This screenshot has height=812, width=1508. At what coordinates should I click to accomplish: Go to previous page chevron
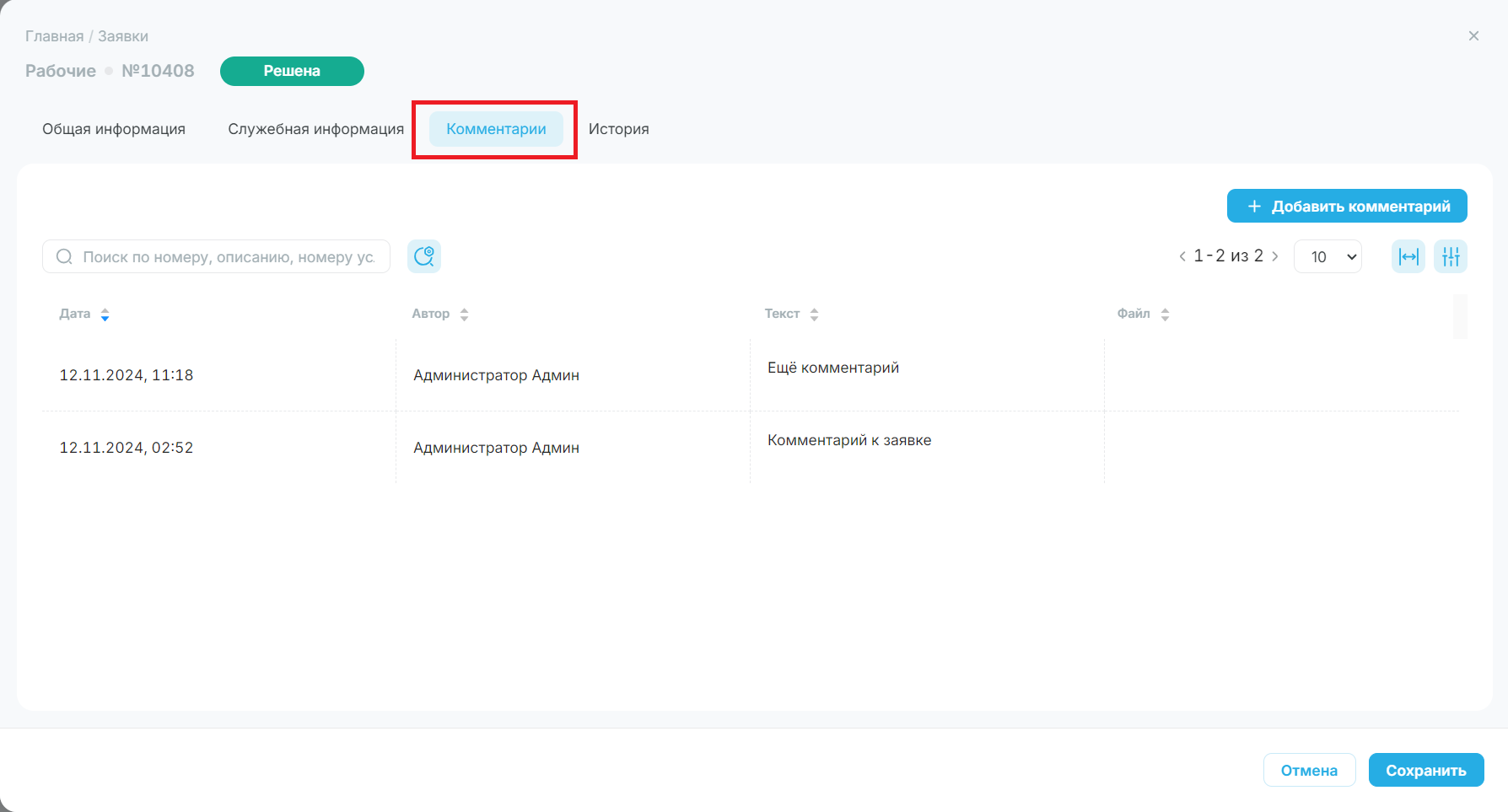(1182, 256)
